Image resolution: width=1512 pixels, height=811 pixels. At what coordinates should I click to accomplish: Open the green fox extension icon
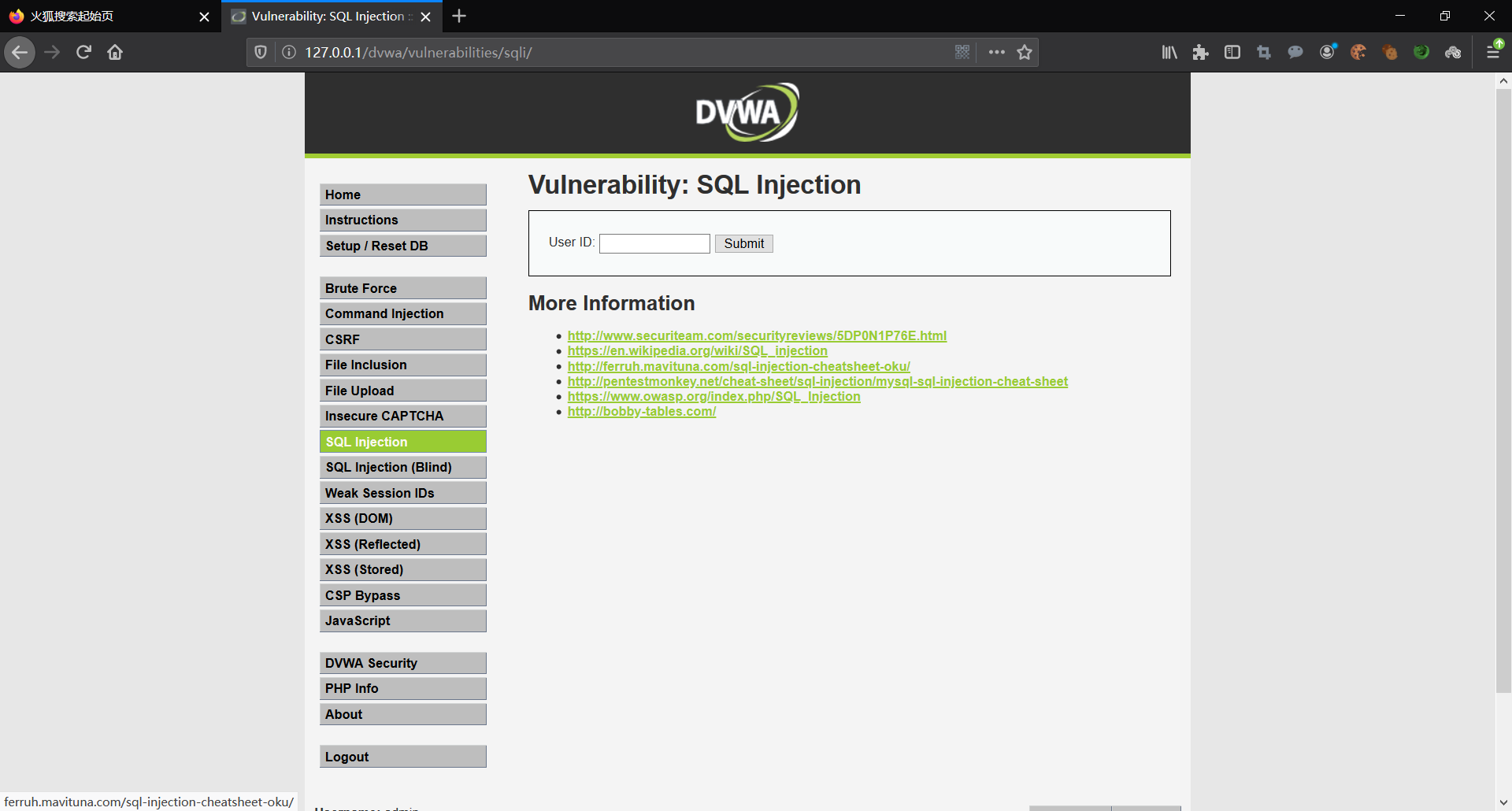pos(1421,52)
